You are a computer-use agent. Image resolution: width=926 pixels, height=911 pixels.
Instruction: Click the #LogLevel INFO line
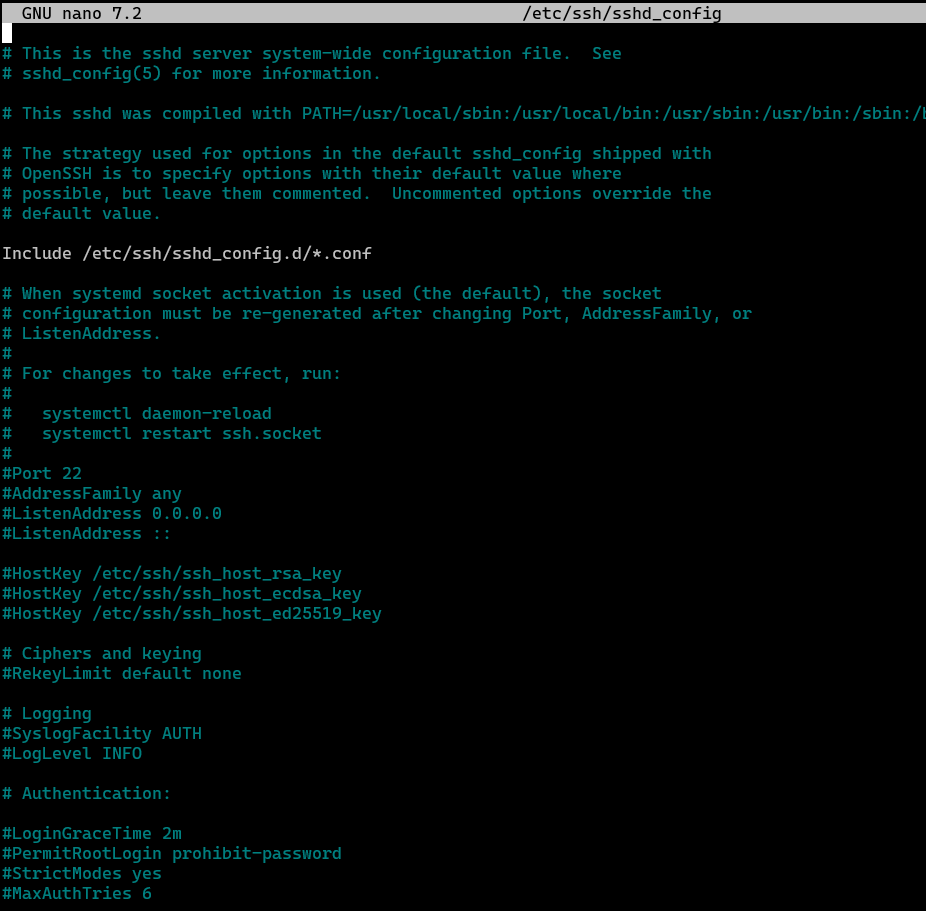pyautogui.click(x=70, y=753)
